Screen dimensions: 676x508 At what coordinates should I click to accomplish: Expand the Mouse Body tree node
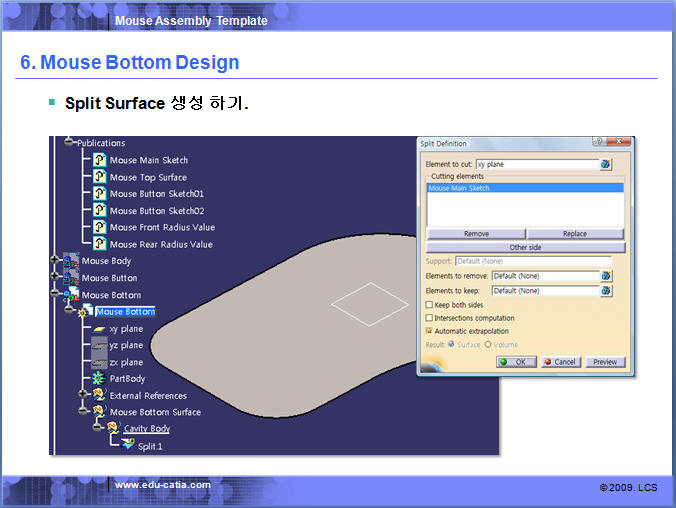[x=56, y=261]
